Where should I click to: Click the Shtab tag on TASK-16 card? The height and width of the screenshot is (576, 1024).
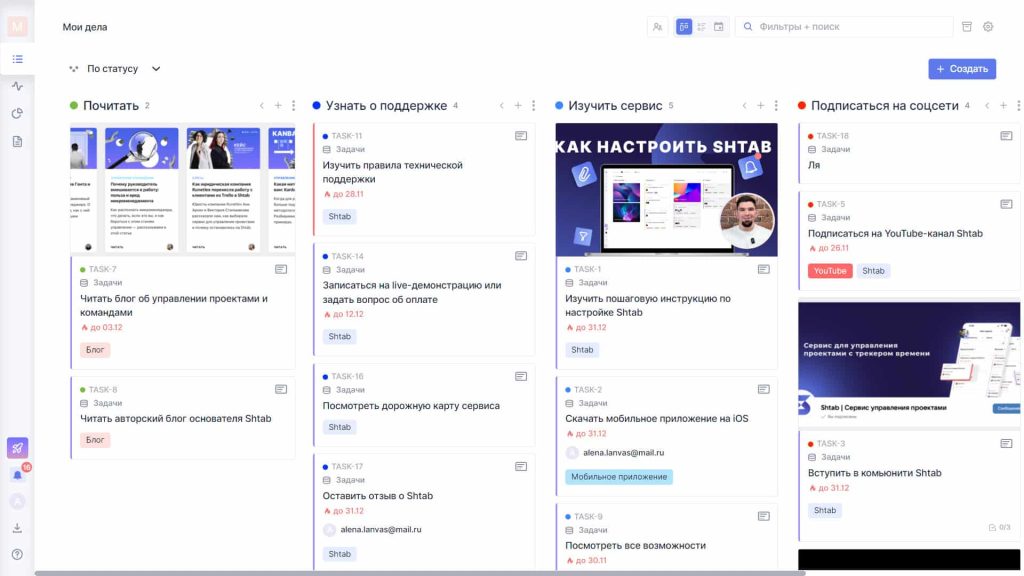(x=340, y=427)
